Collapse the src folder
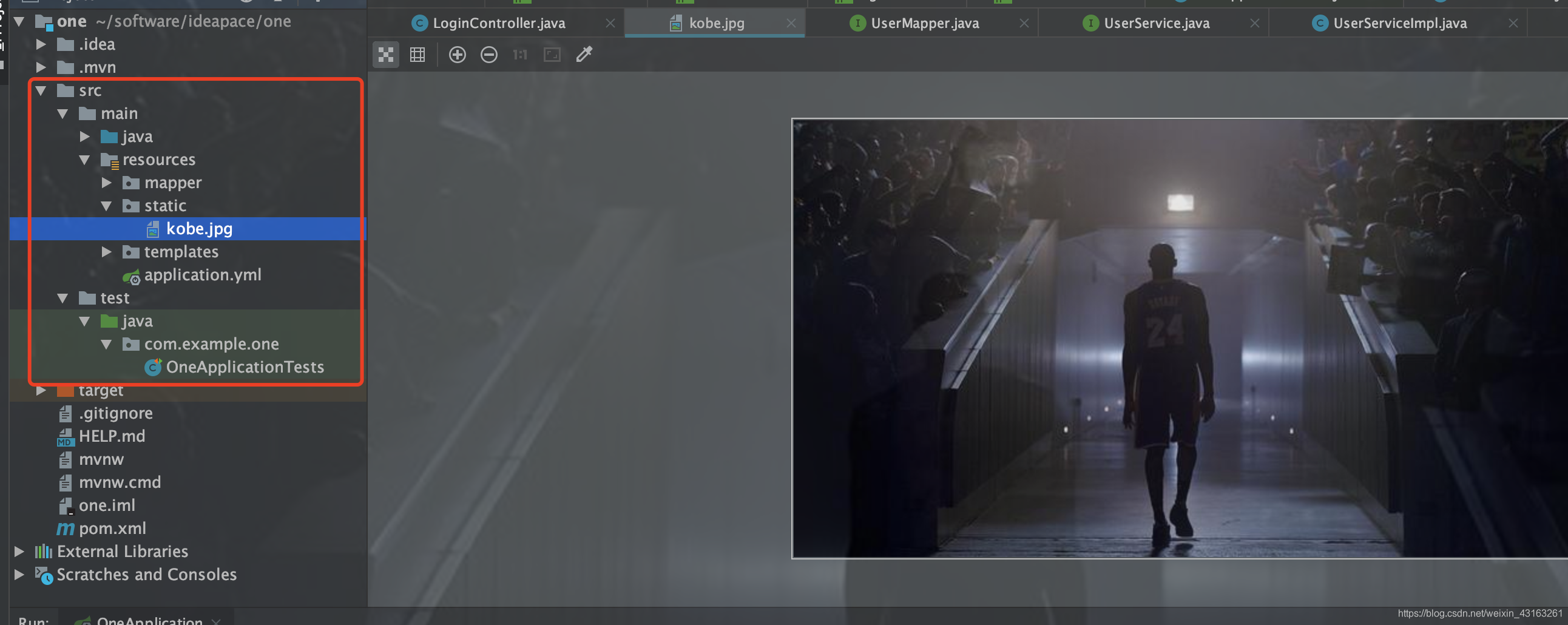 point(41,90)
